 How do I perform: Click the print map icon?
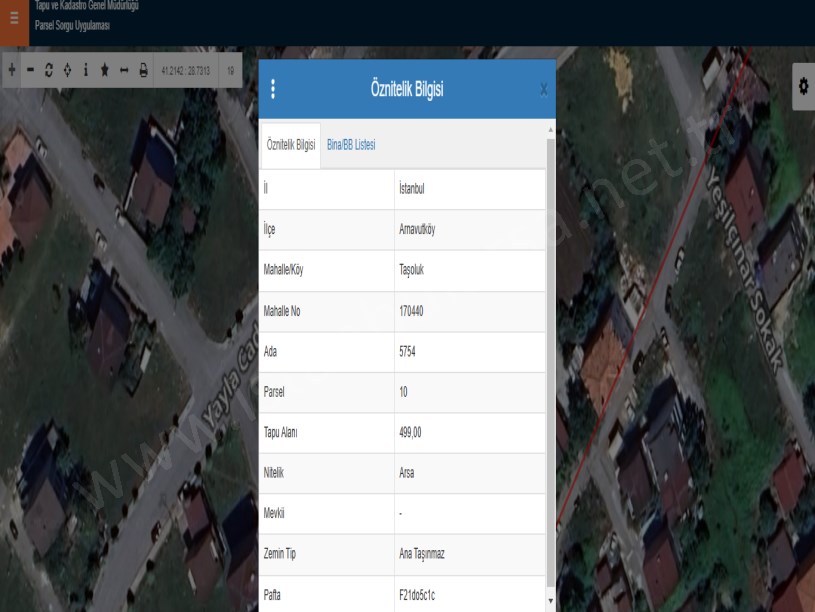coord(143,70)
